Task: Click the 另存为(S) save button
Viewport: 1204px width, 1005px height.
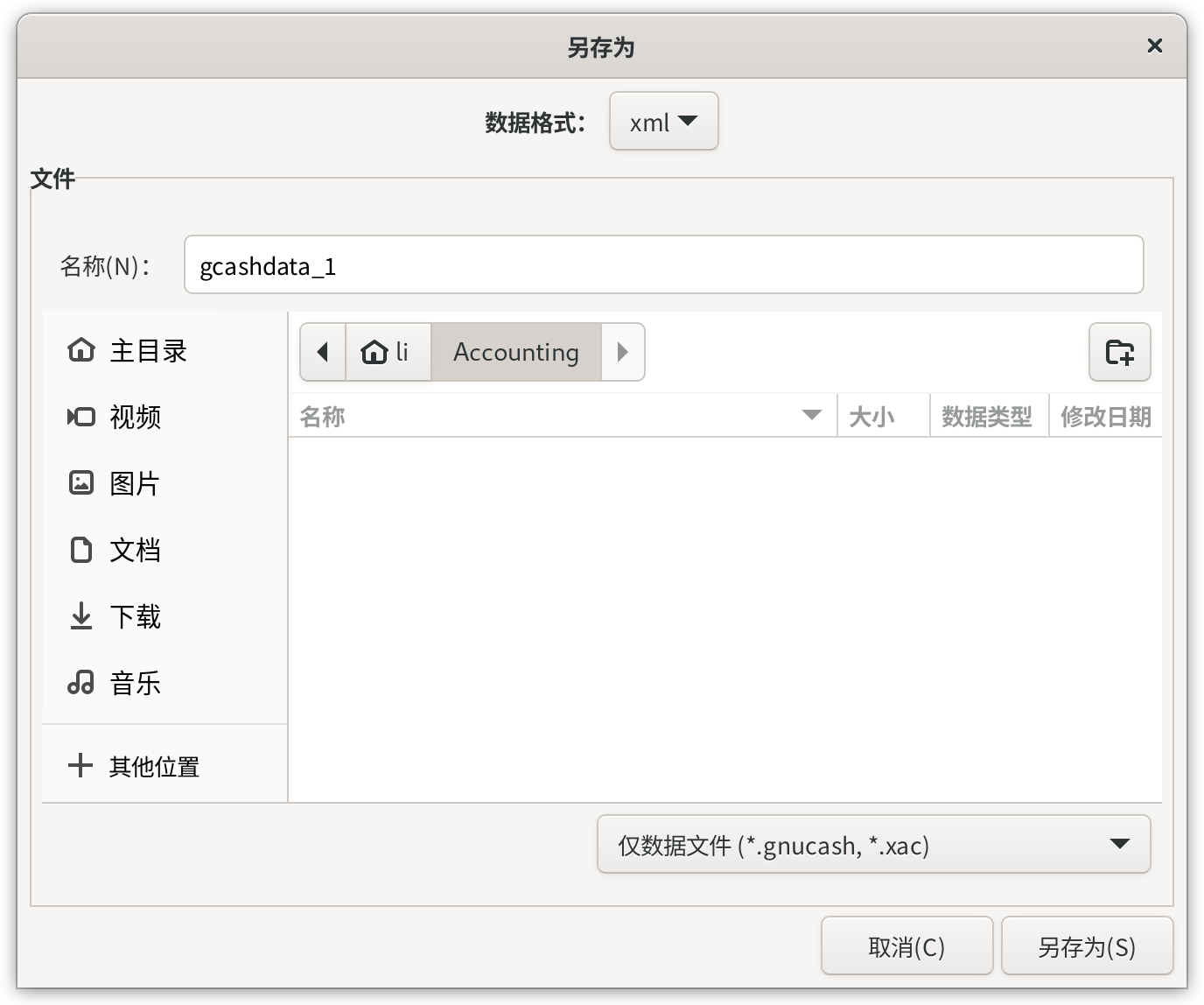Action: [1087, 946]
